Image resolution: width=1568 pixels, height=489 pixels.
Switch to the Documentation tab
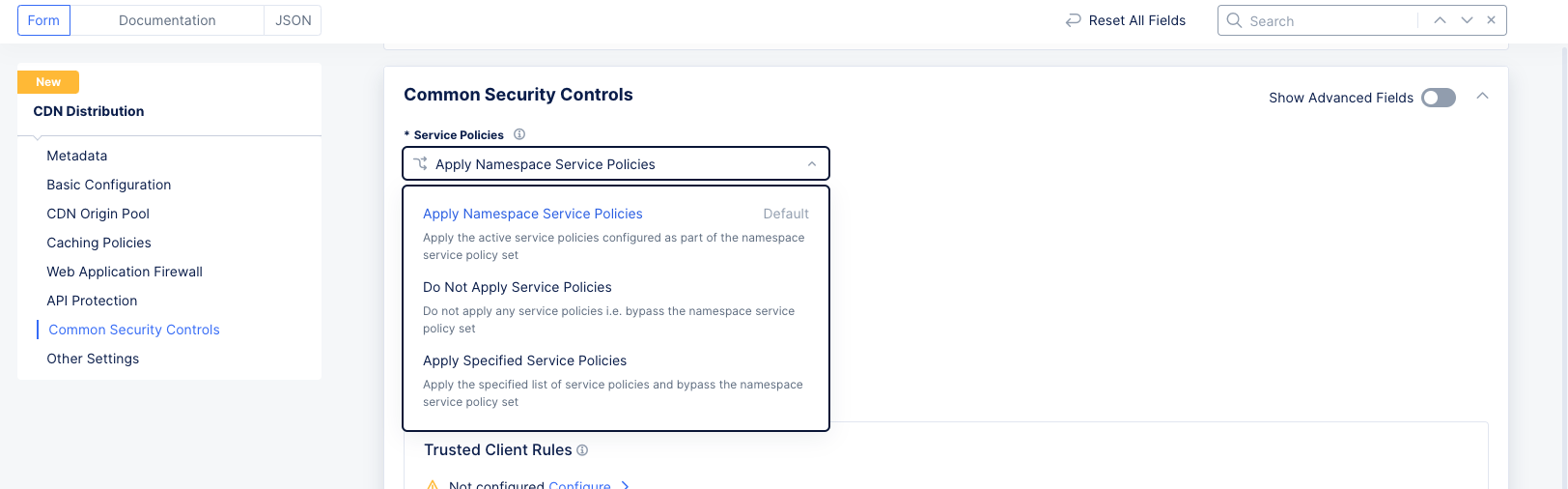point(167,20)
